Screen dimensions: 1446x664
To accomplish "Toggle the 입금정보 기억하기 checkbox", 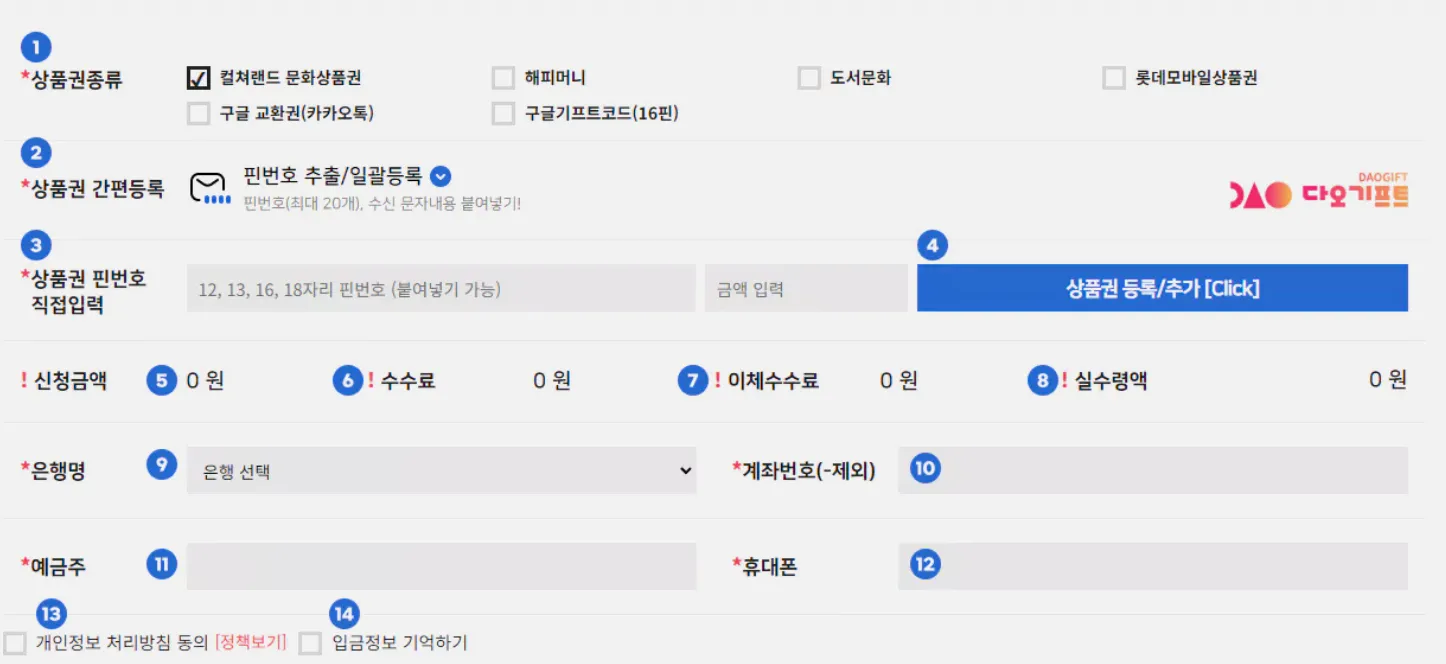I will pyautogui.click(x=311, y=643).
